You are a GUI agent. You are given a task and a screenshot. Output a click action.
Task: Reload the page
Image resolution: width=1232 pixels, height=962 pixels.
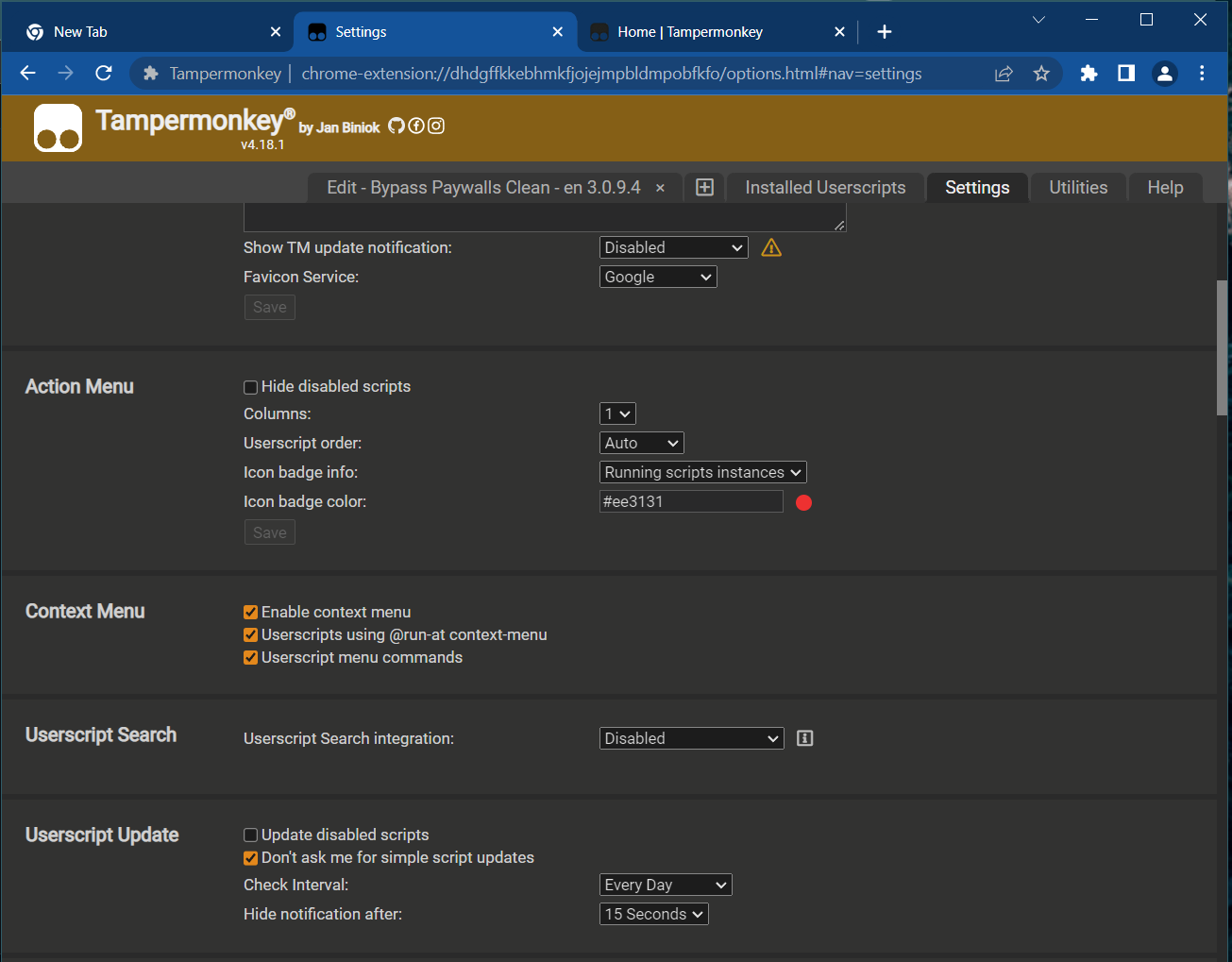pyautogui.click(x=104, y=73)
